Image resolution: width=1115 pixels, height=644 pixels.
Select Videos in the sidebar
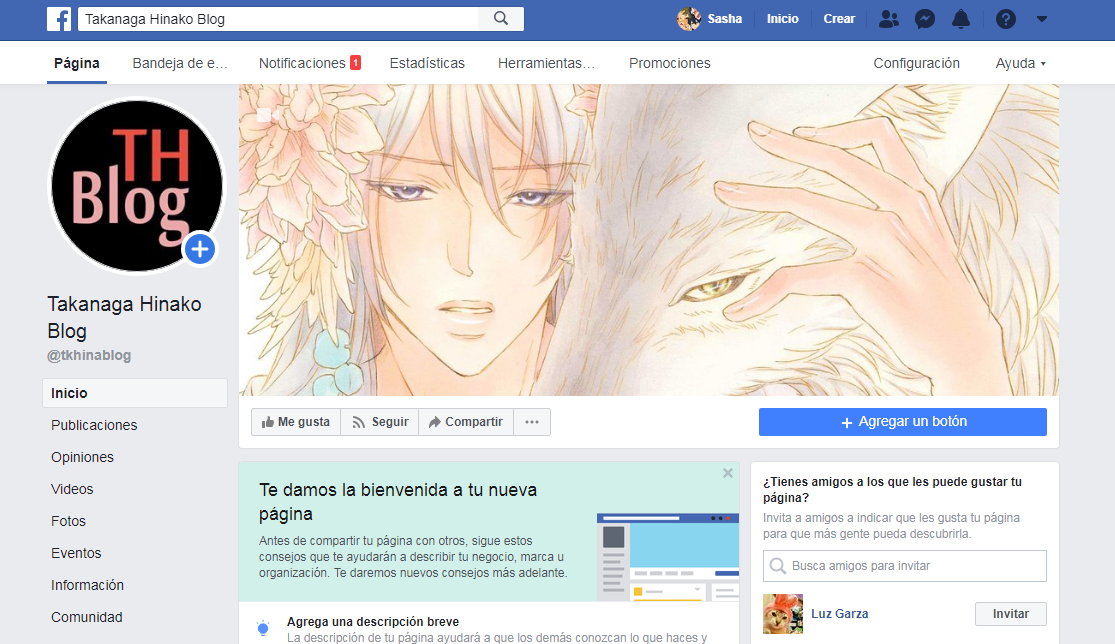(x=72, y=489)
